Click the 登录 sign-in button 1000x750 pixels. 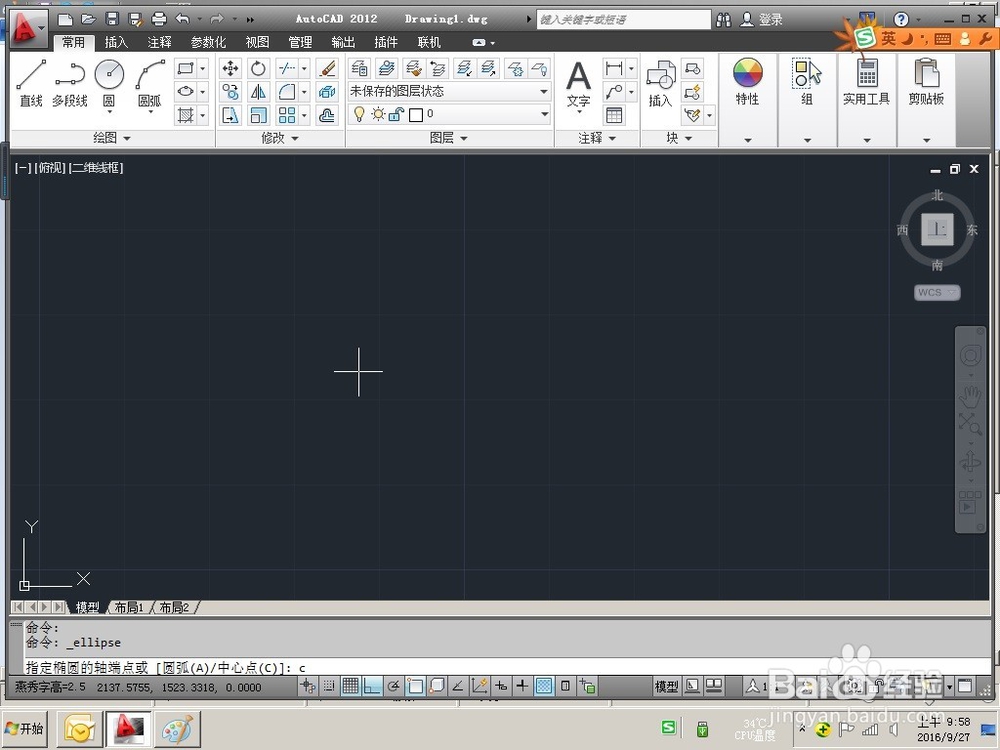click(762, 20)
